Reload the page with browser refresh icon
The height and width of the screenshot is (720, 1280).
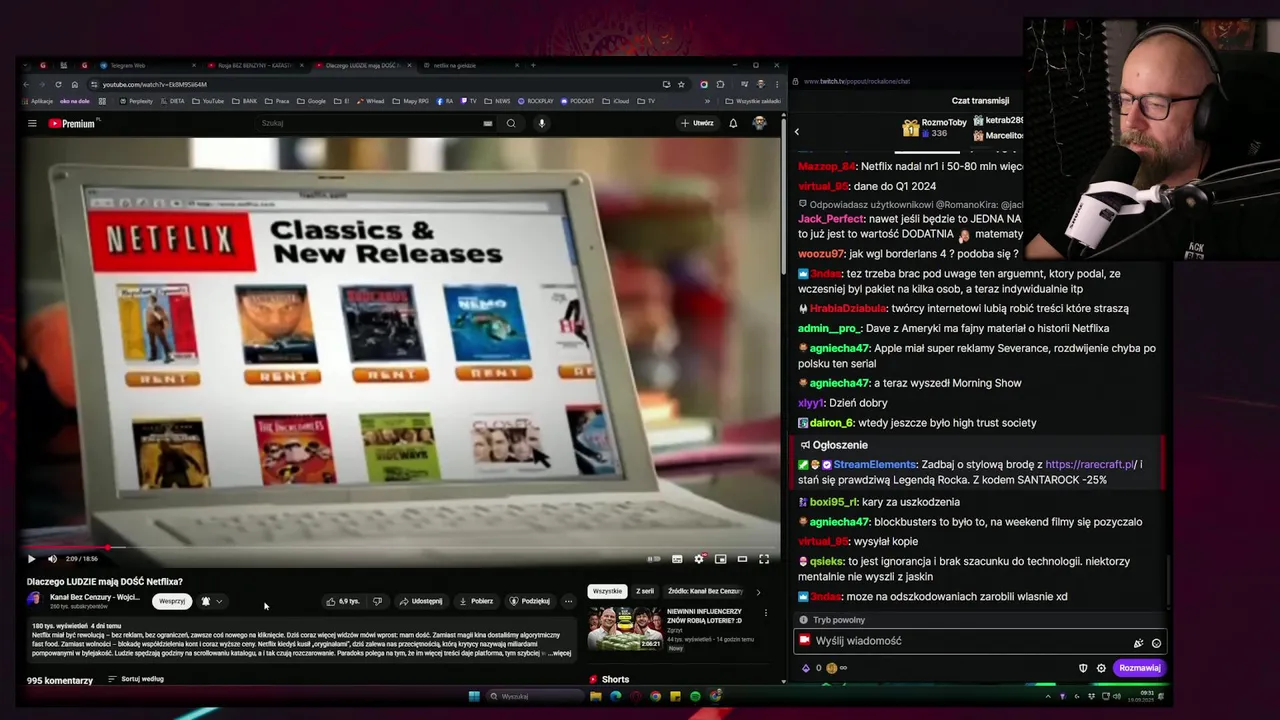(x=58, y=84)
